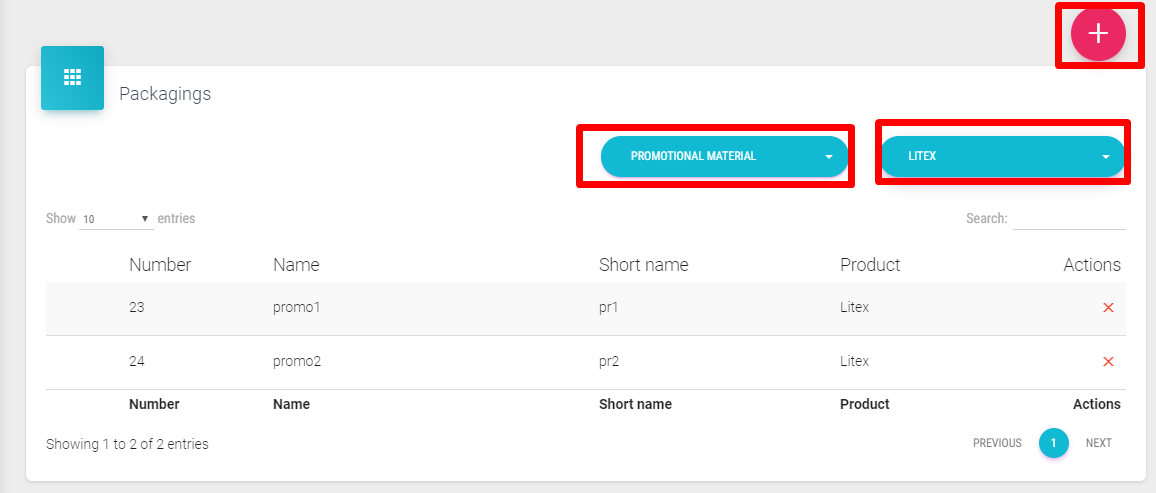Delete the promo2 row with red X
1156x493 pixels.
[x=1107, y=362]
